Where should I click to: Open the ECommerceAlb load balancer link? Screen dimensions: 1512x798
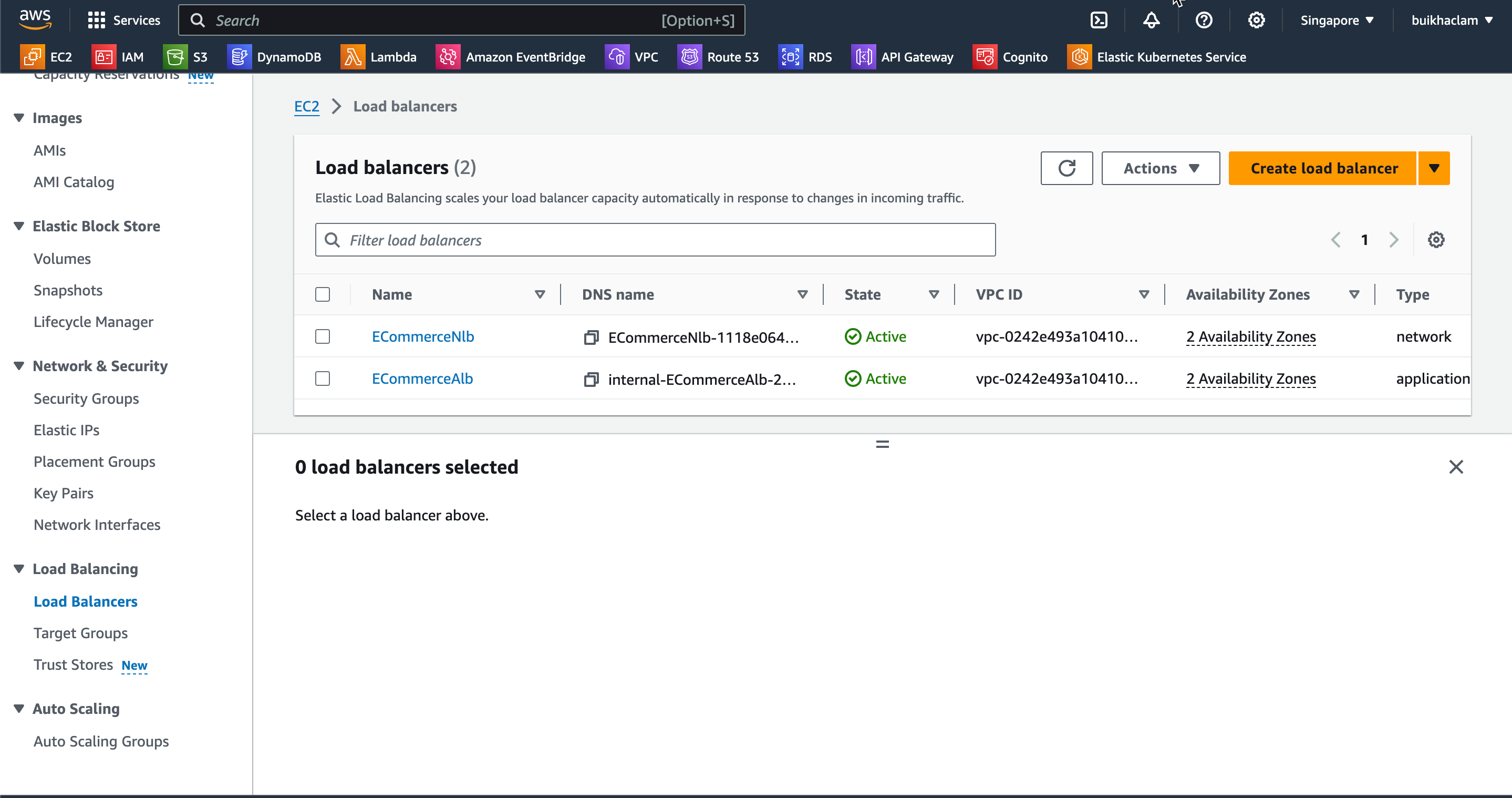click(x=422, y=378)
